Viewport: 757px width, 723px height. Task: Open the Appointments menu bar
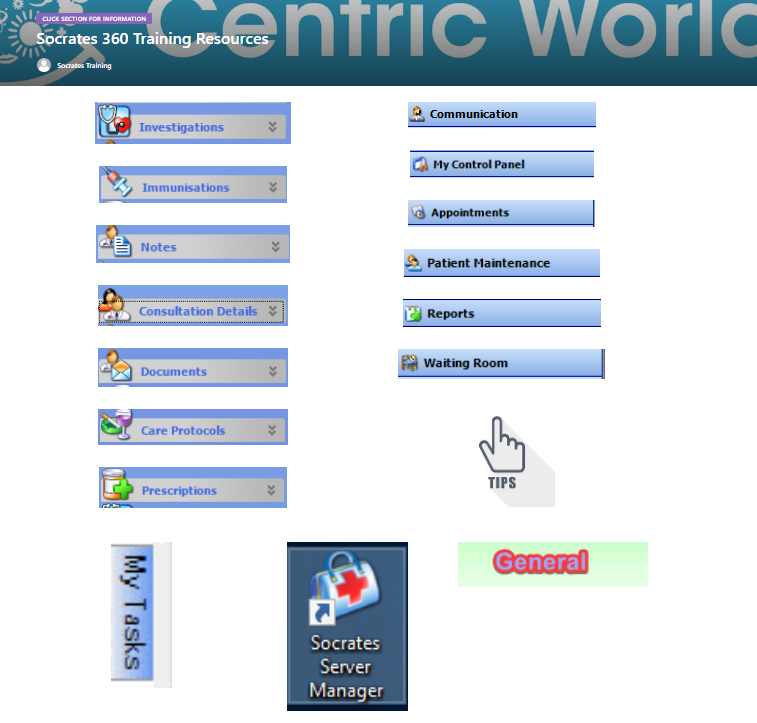[x=500, y=213]
